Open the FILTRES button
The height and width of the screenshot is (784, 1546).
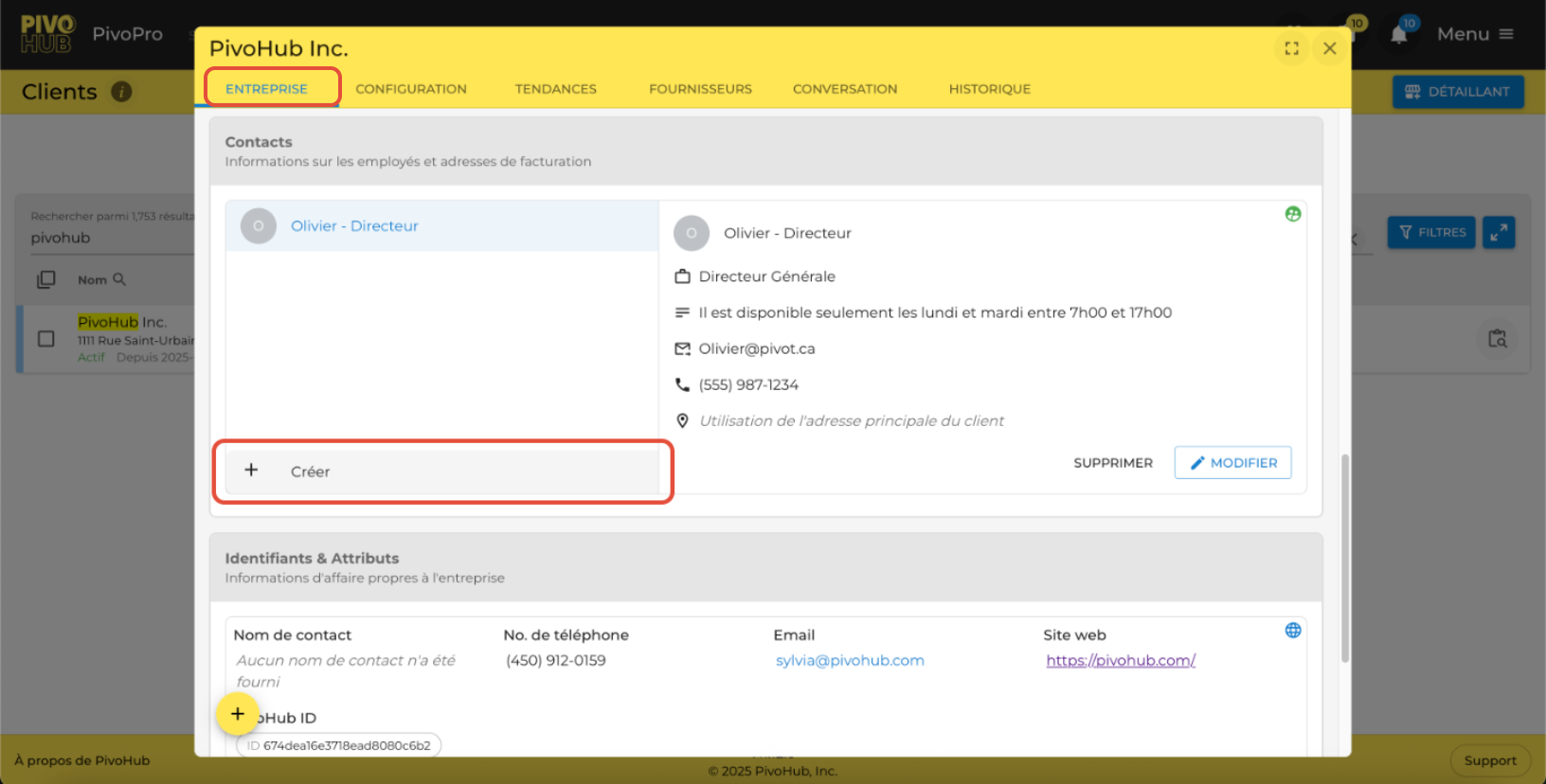1431,232
